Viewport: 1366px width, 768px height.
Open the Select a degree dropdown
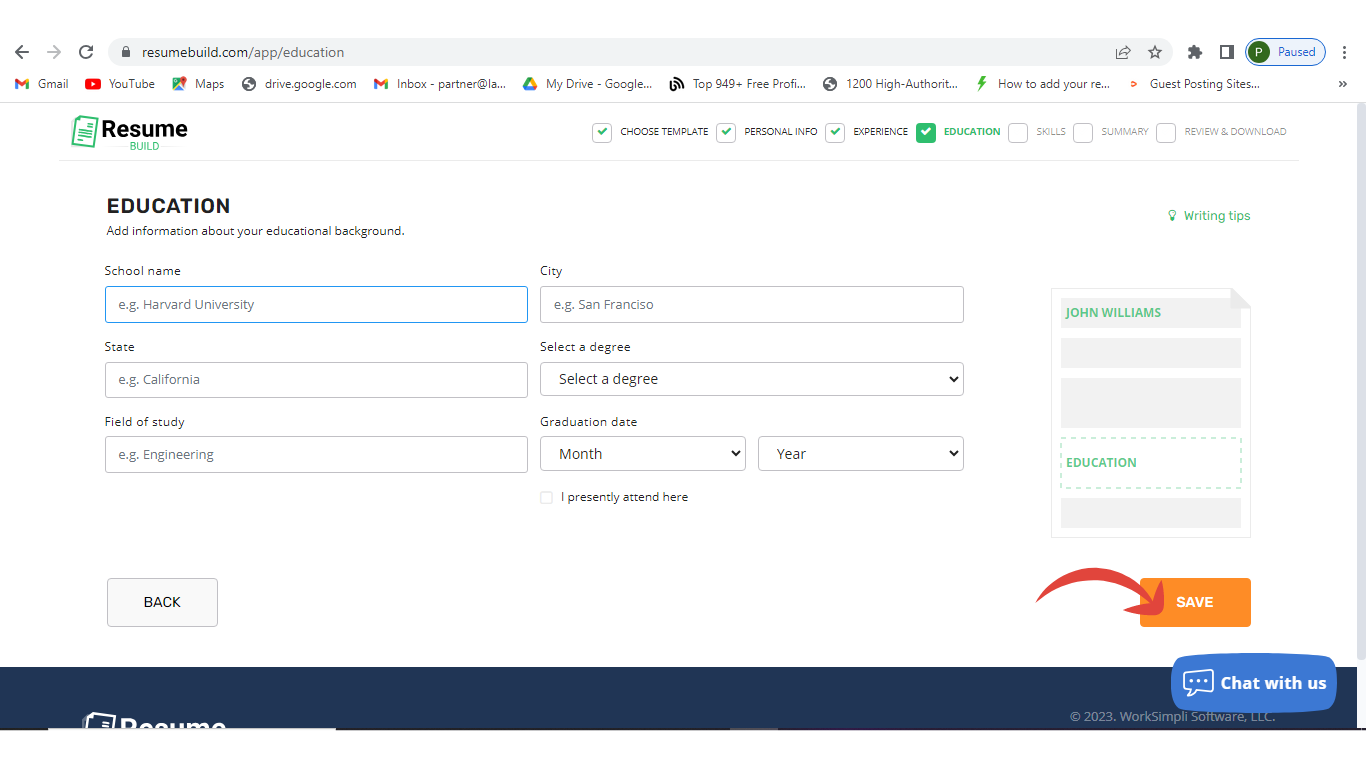click(x=751, y=379)
